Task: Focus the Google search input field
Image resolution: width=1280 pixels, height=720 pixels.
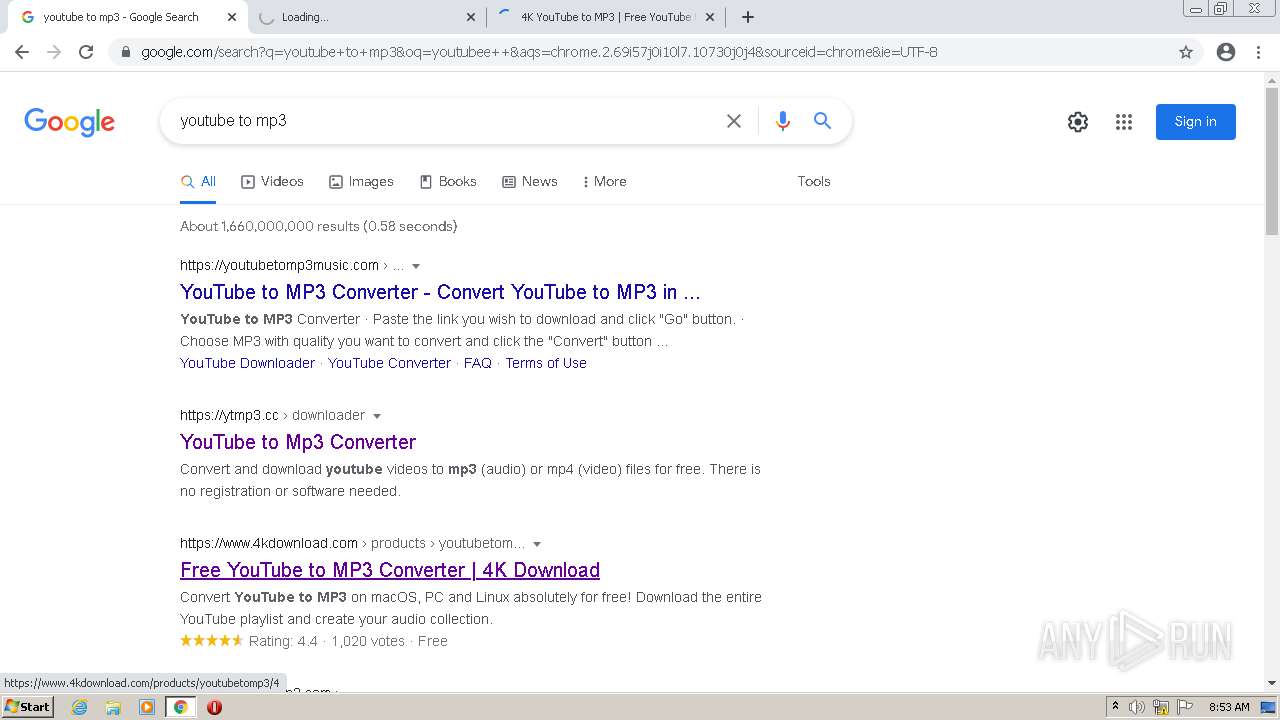Action: tap(445, 121)
